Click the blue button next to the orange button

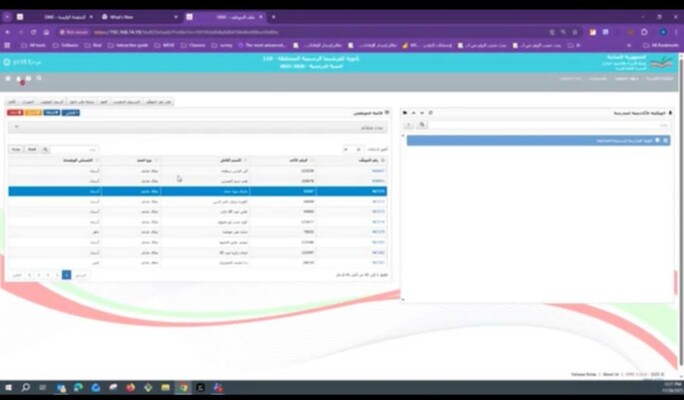point(52,113)
